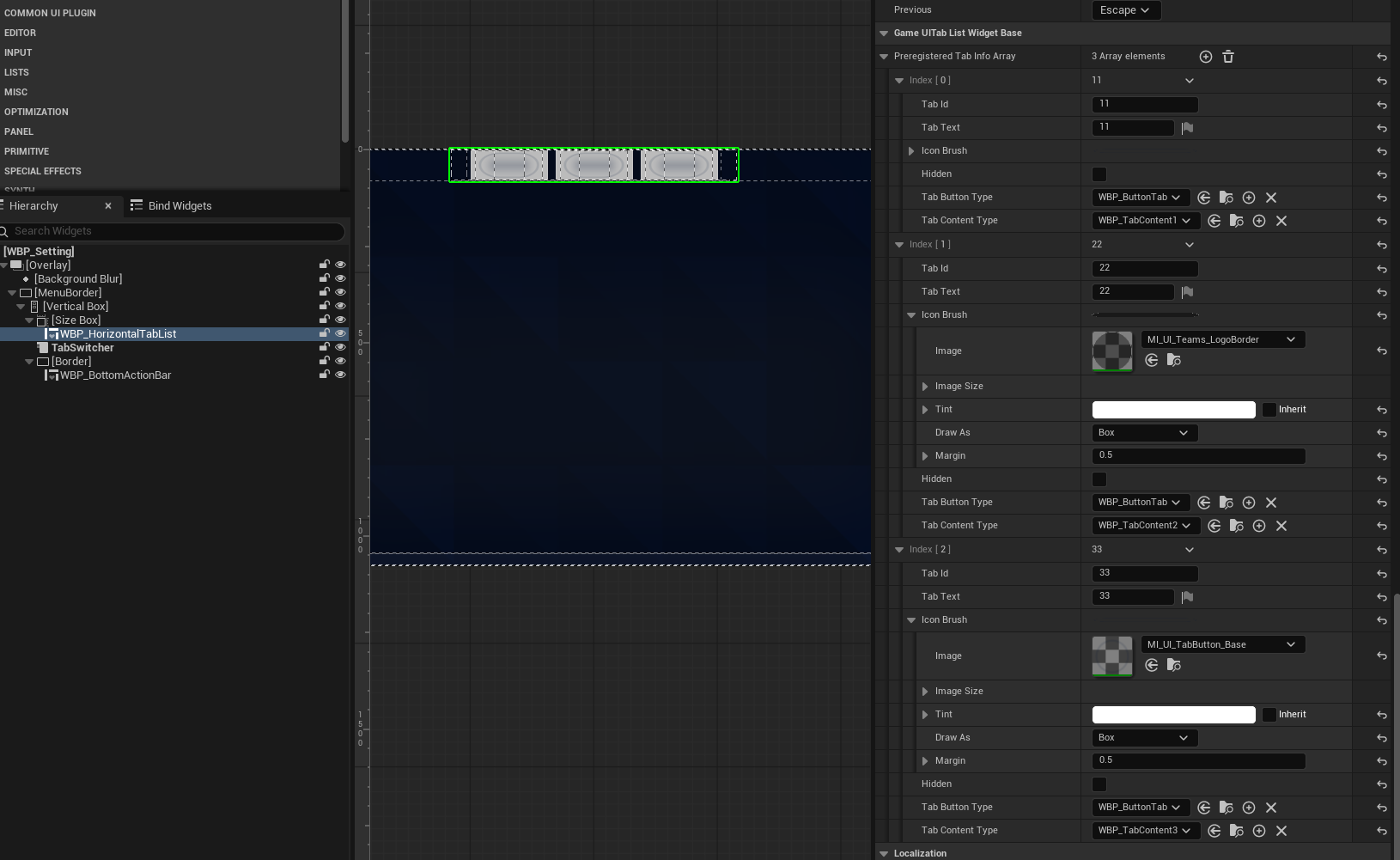Click the localization flag next to Tab Text 33
The width and height of the screenshot is (1400, 860).
coord(1187,597)
